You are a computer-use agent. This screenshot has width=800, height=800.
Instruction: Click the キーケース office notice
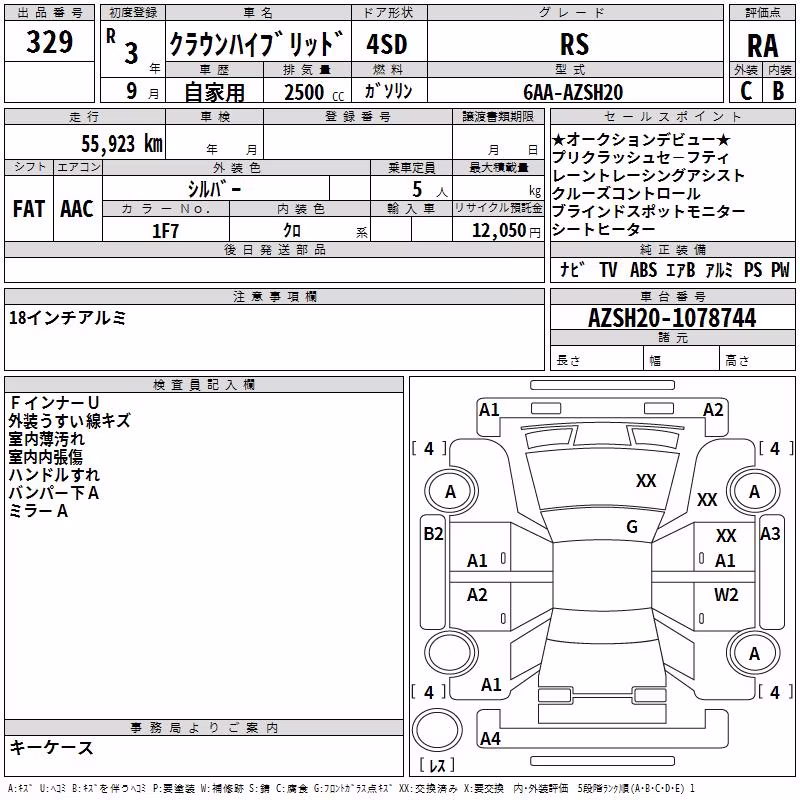pos(51,748)
